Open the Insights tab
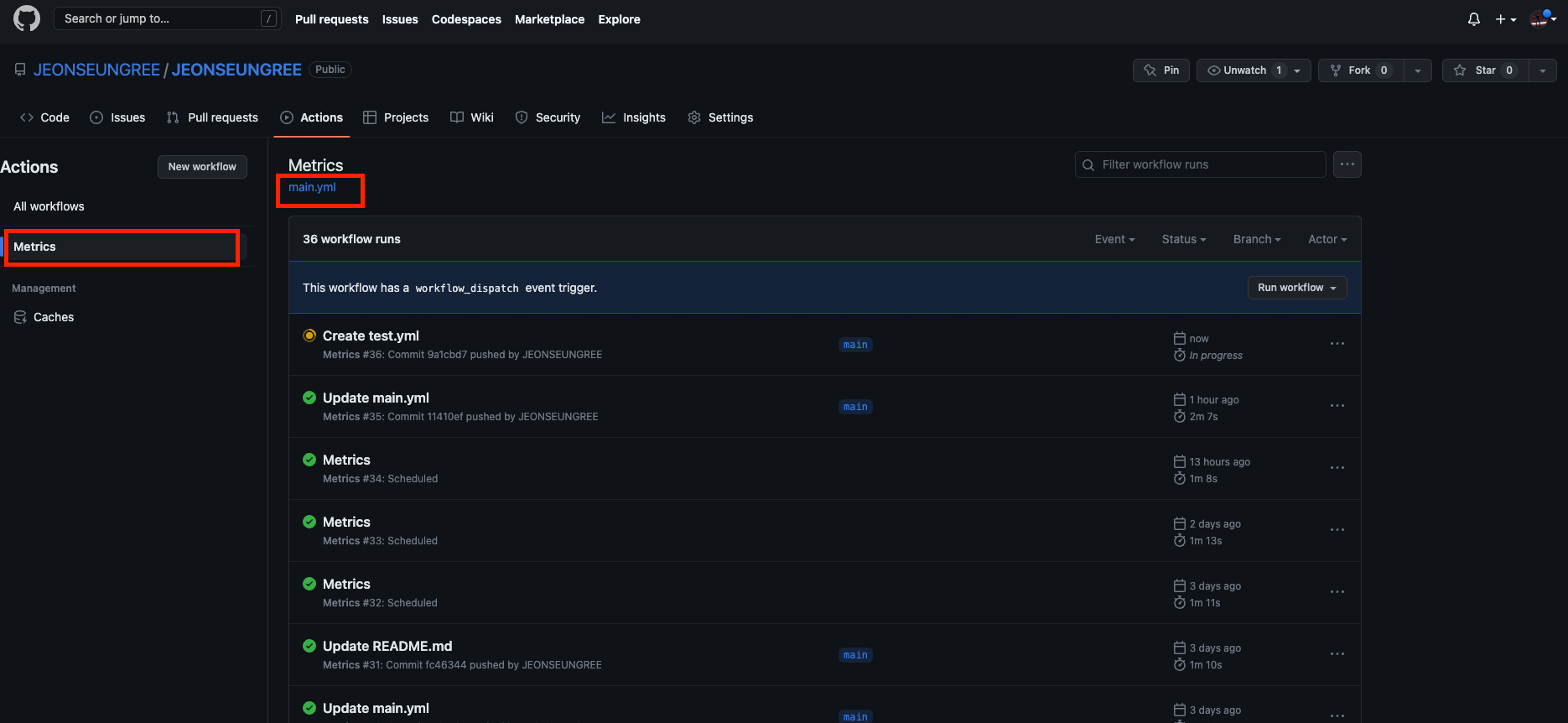Screen dimensions: 1568x723 click(x=634, y=117)
